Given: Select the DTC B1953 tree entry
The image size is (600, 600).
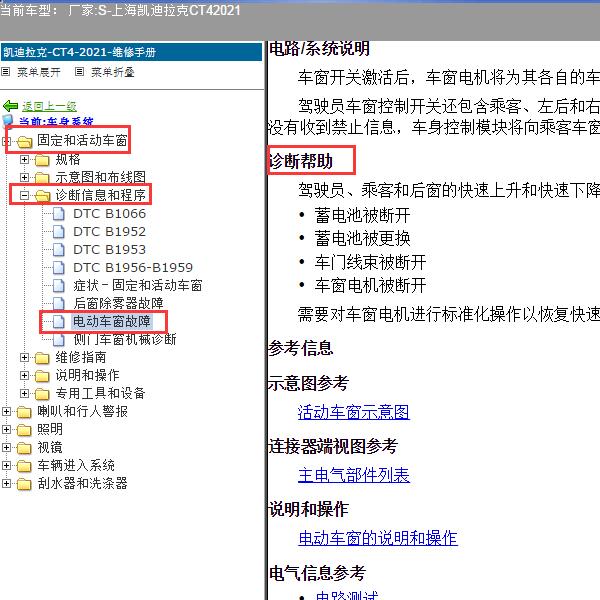Looking at the screenshot, I should (x=109, y=249).
